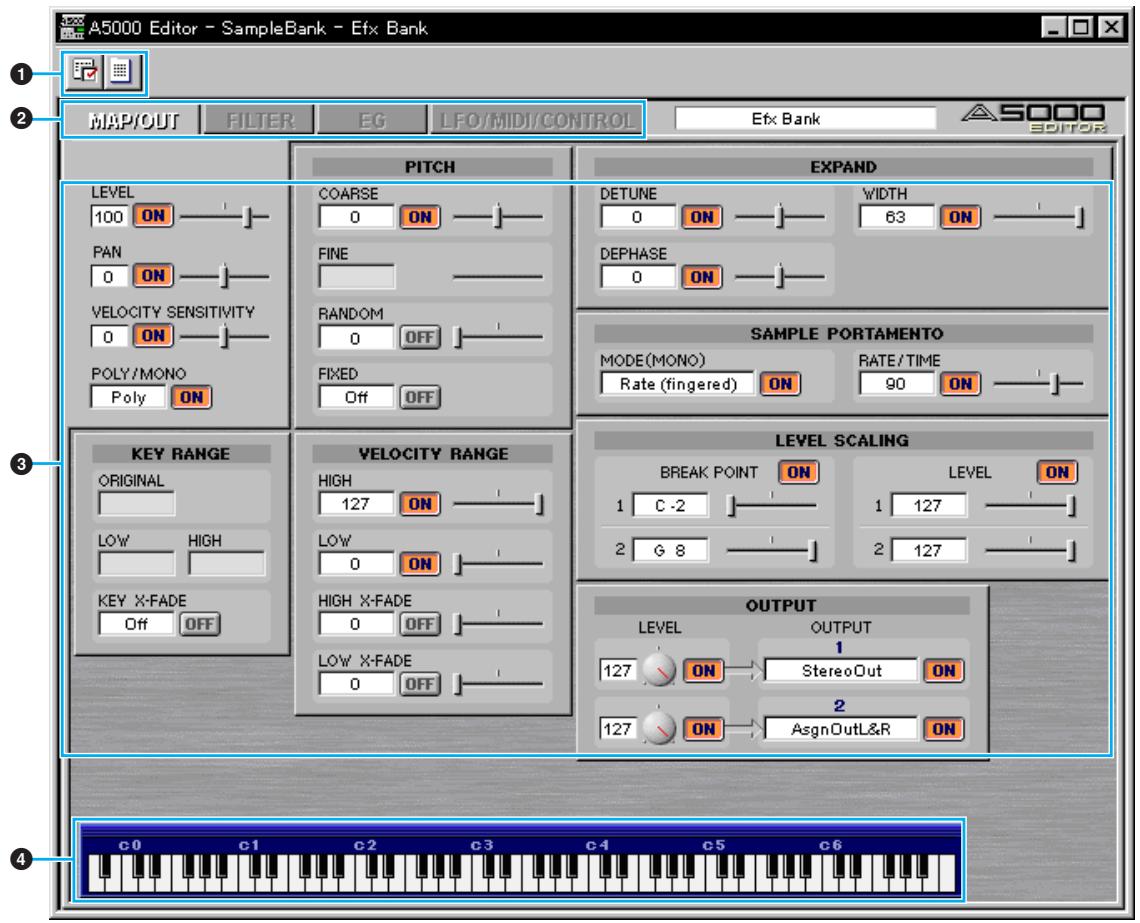Viewport: 1140px width, 923px height.
Task: Enable the HIGH X-FADE OFF button
Action: point(420,624)
